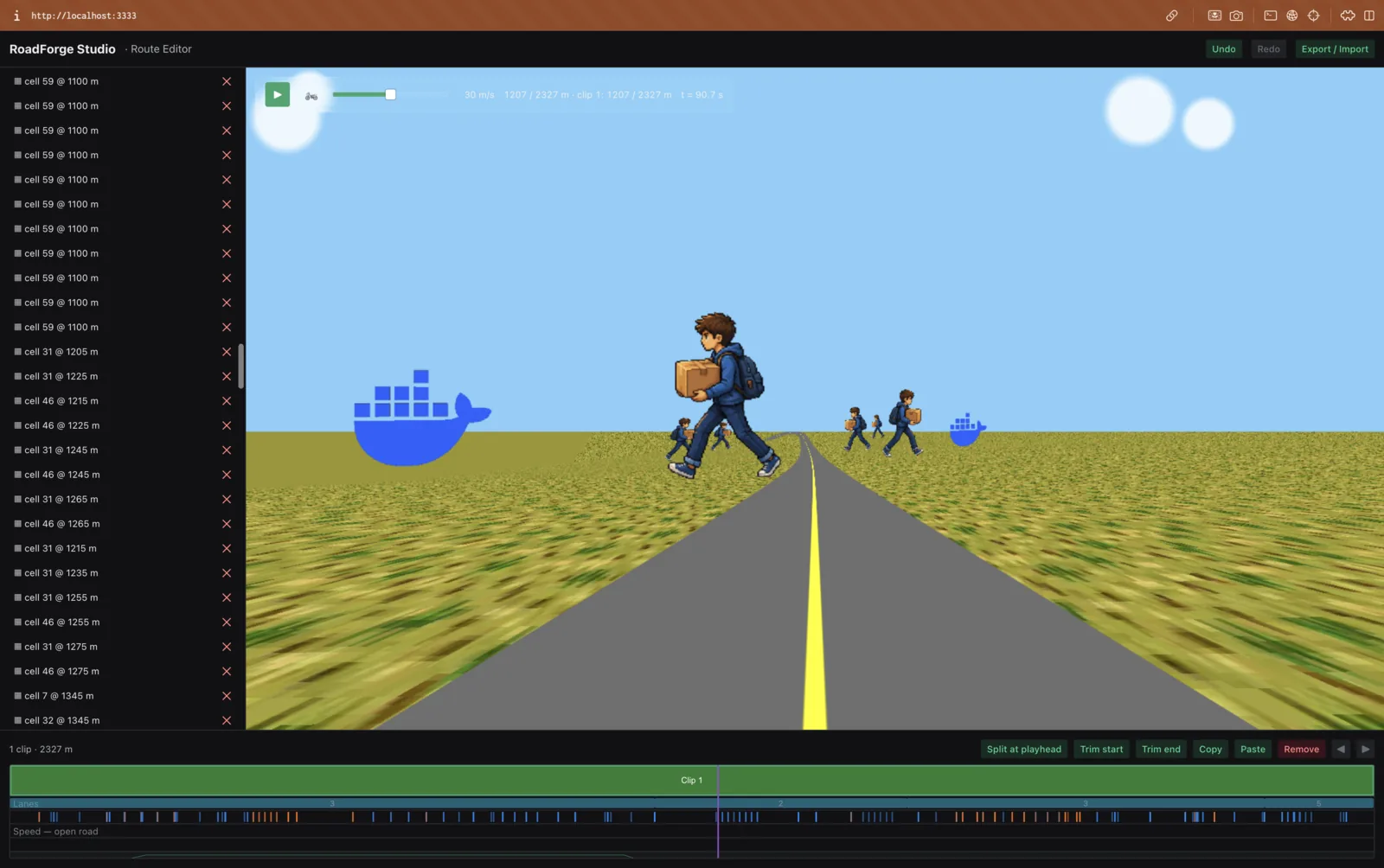Select the 'cell 46 @ 1225 m' row
Screen dimensions: 1384x868
(122, 425)
